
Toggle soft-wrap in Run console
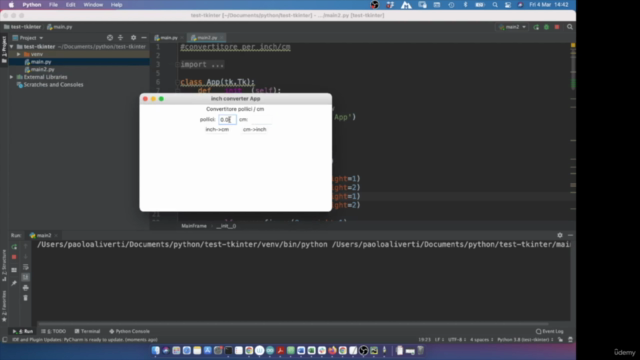coord(26,267)
